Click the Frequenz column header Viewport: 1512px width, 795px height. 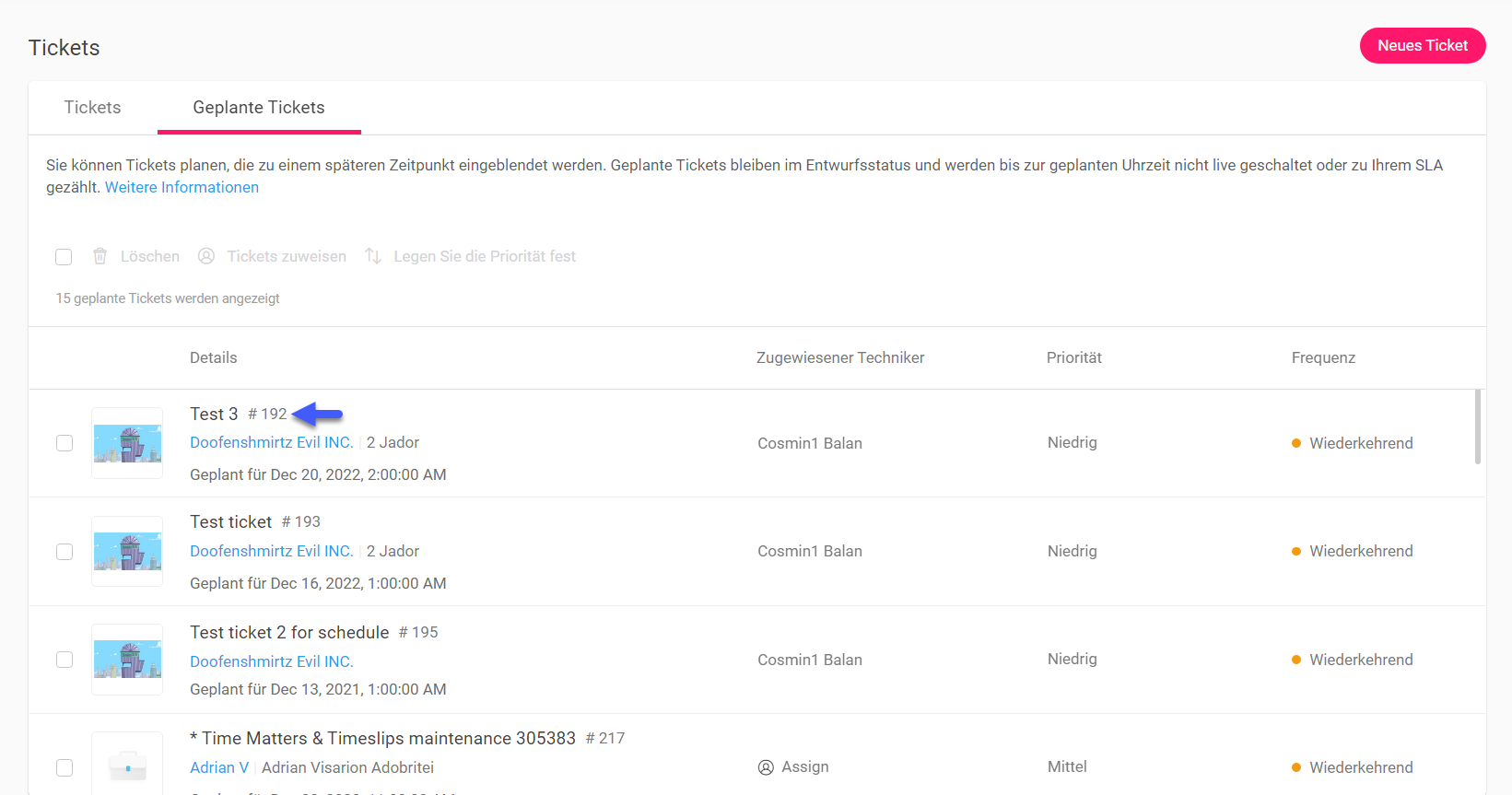click(x=1323, y=357)
